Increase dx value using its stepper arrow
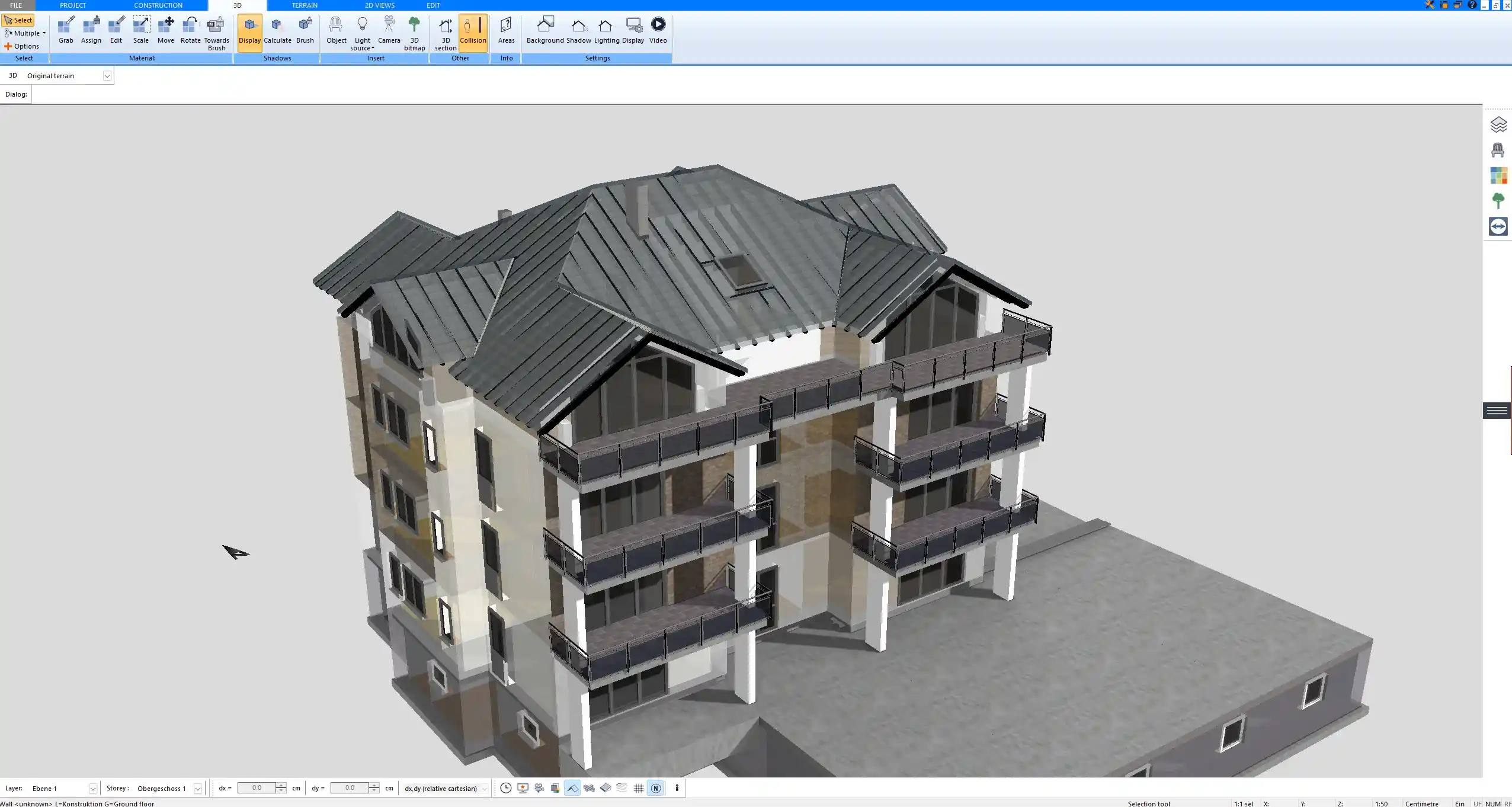Image resolution: width=1512 pixels, height=807 pixels. click(281, 785)
